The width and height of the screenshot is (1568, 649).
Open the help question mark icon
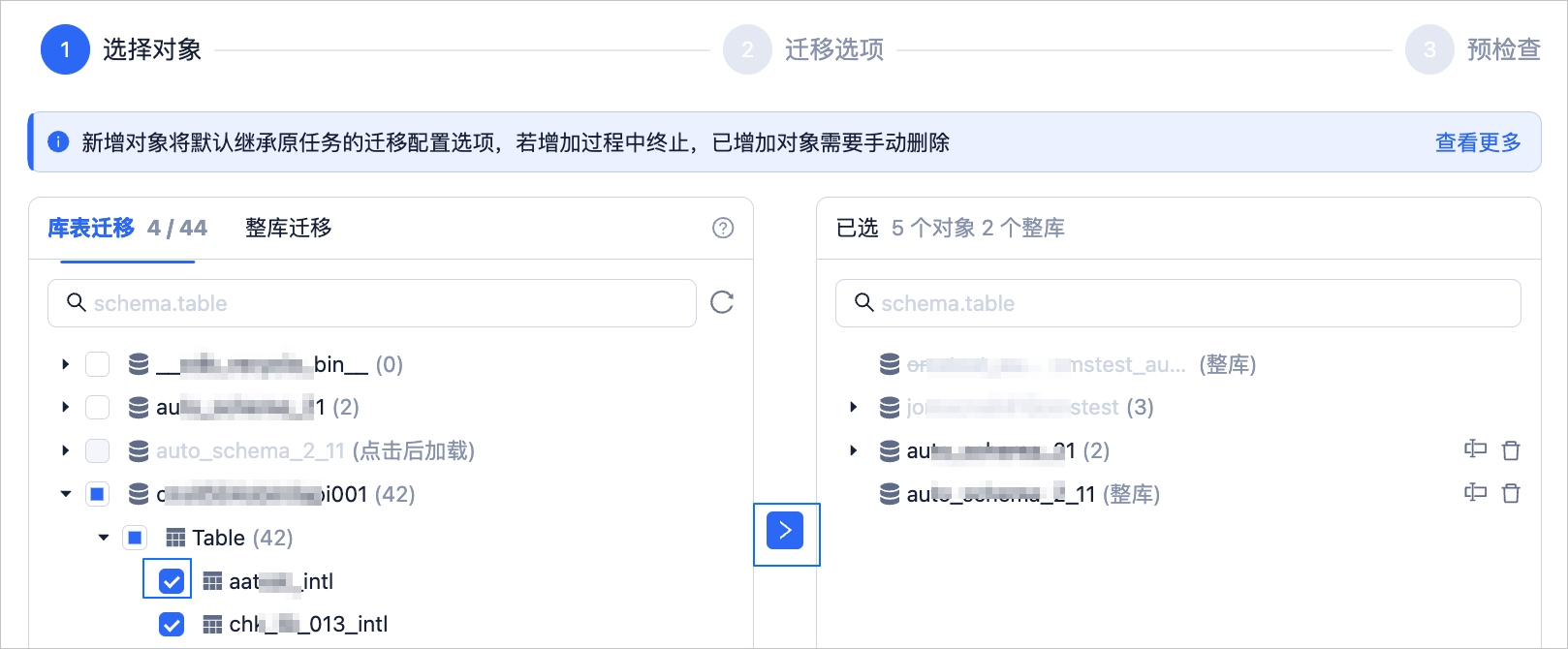723,228
